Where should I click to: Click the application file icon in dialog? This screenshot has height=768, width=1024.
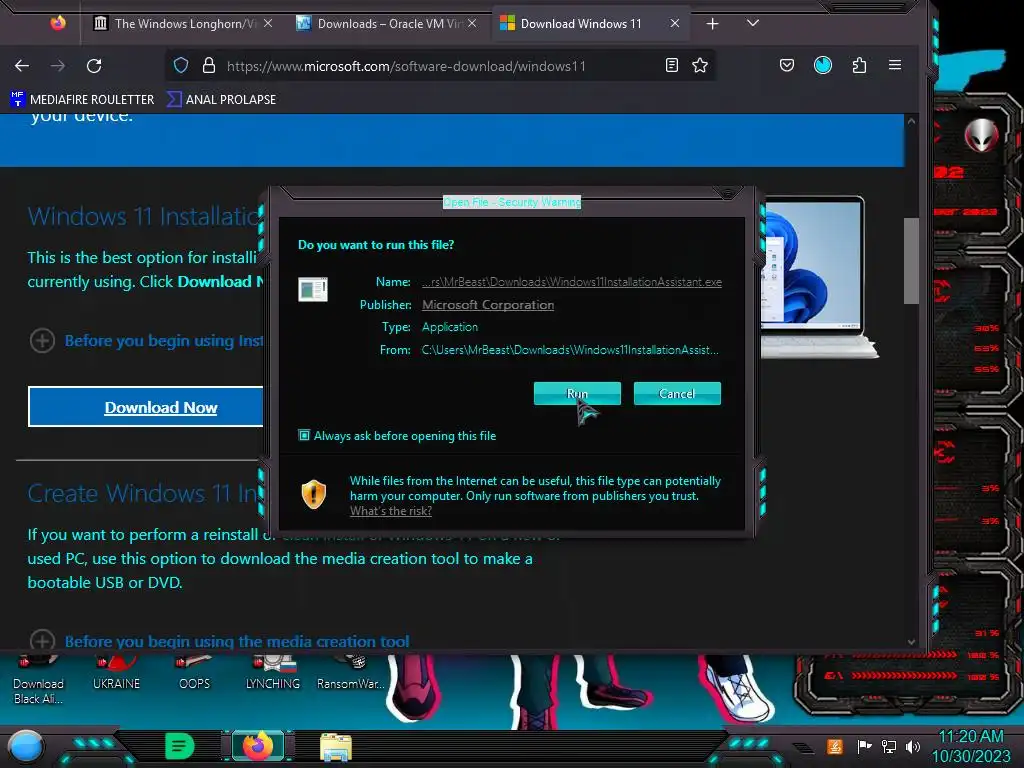313,289
